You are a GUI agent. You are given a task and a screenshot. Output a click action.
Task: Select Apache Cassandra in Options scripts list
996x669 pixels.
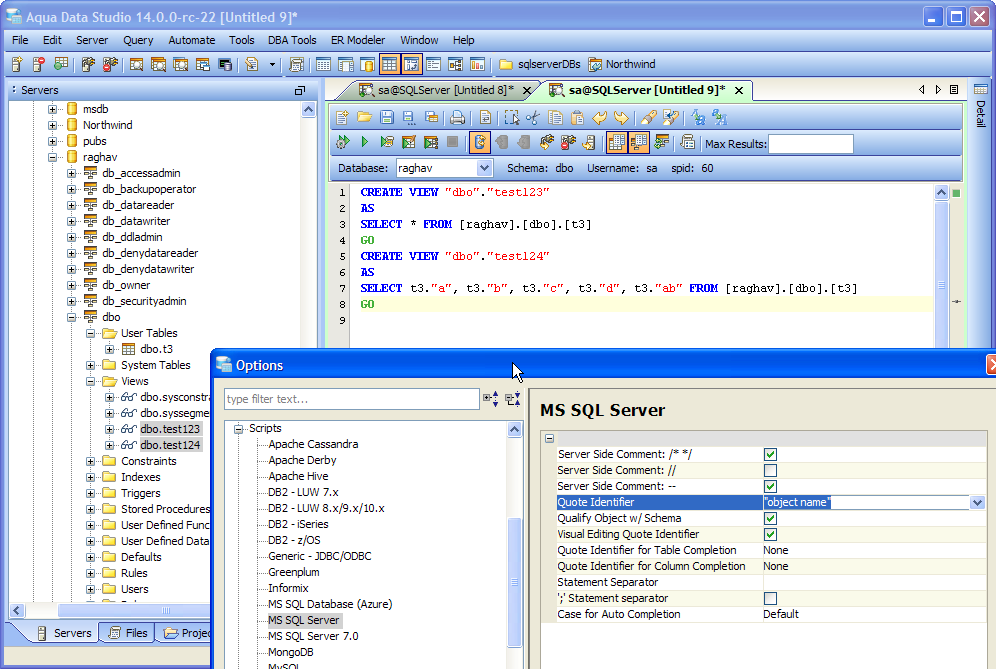(313, 444)
